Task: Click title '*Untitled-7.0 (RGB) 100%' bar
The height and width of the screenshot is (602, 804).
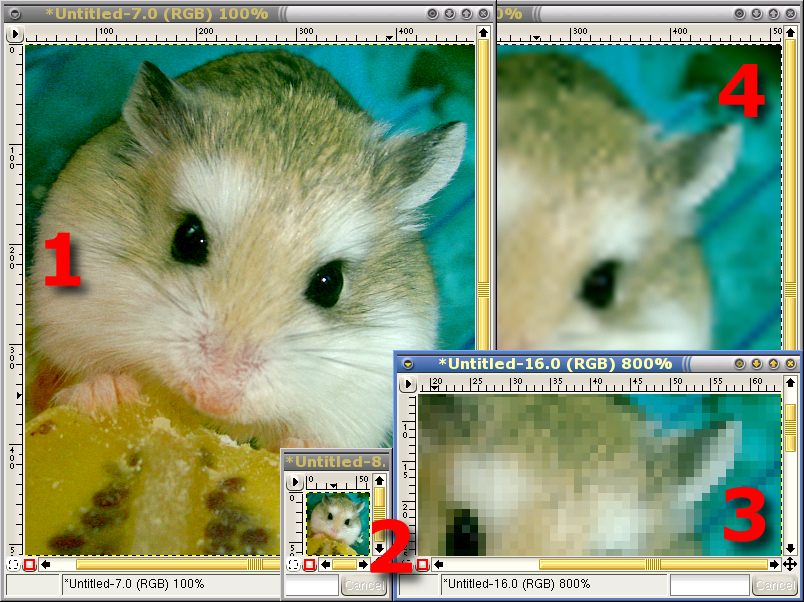Action: (x=157, y=14)
